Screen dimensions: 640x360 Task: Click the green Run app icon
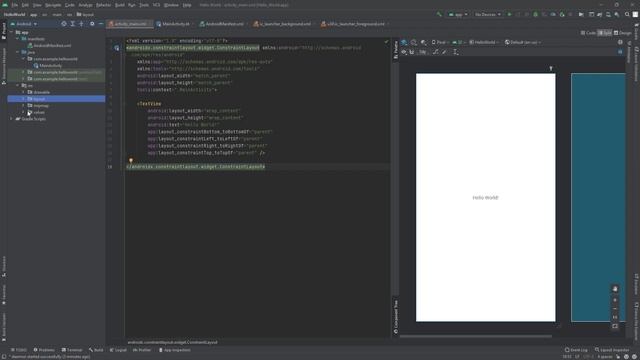[509, 14]
